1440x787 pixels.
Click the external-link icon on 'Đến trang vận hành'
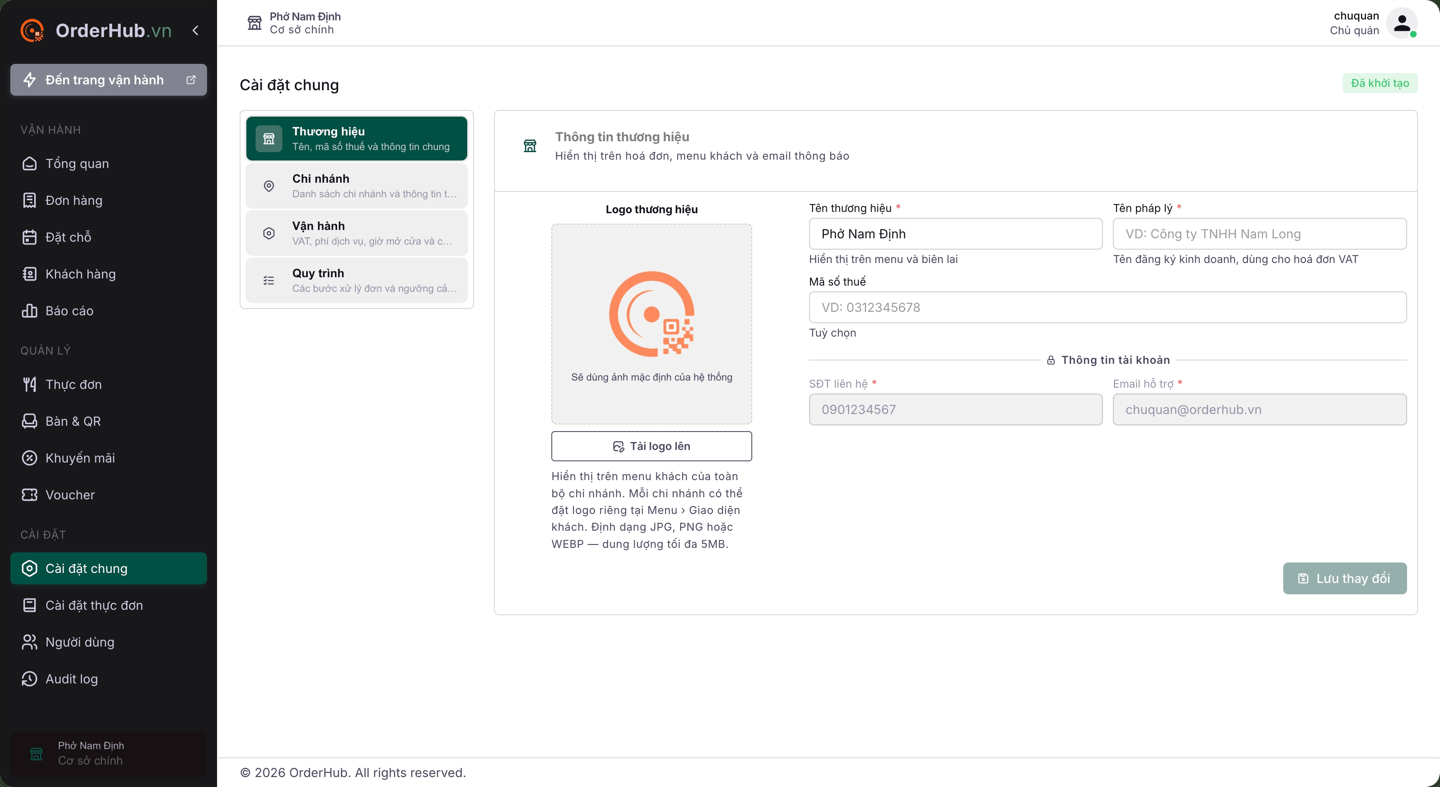[x=191, y=80]
